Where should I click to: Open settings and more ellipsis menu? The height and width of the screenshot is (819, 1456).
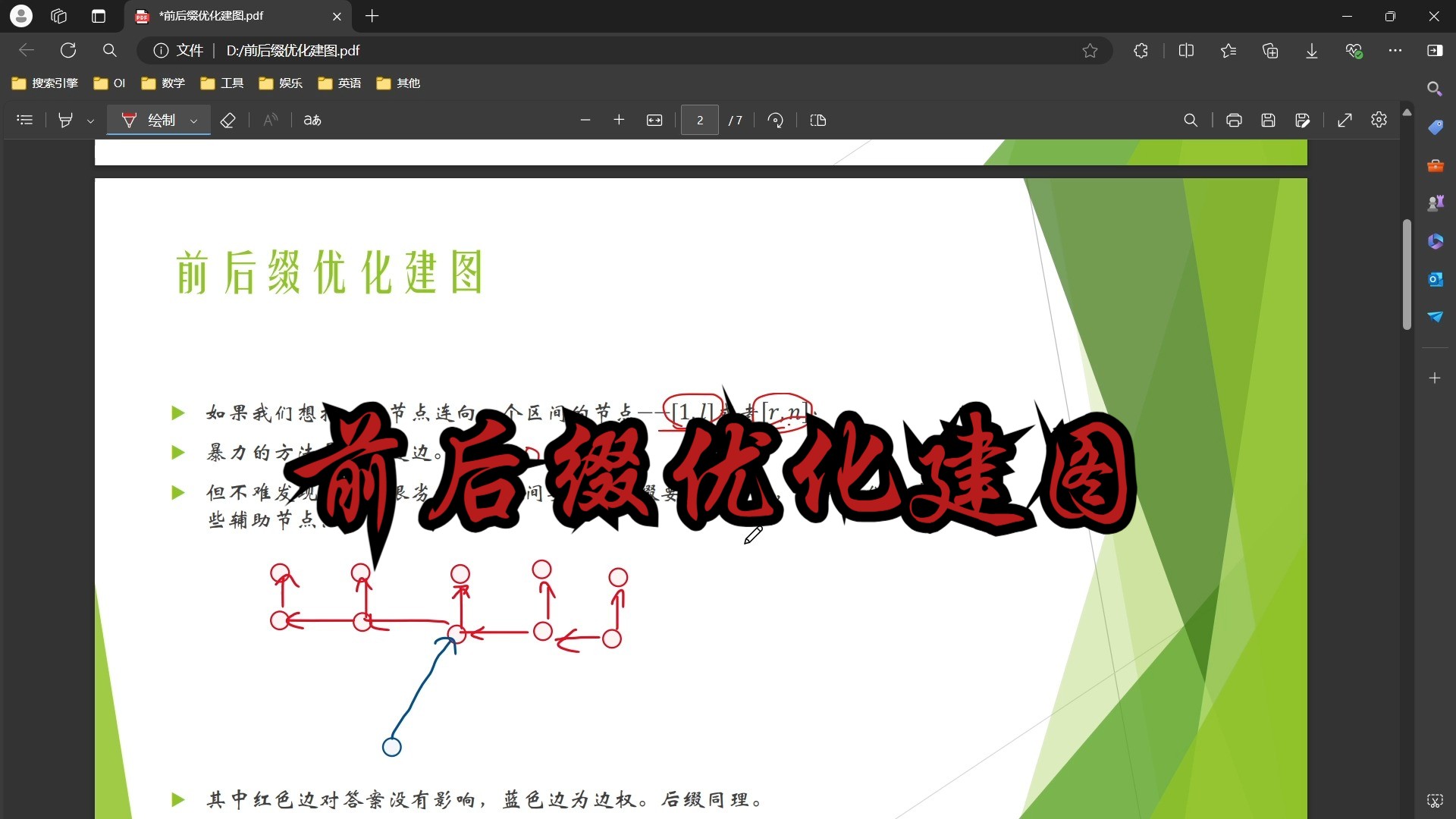click(1395, 51)
